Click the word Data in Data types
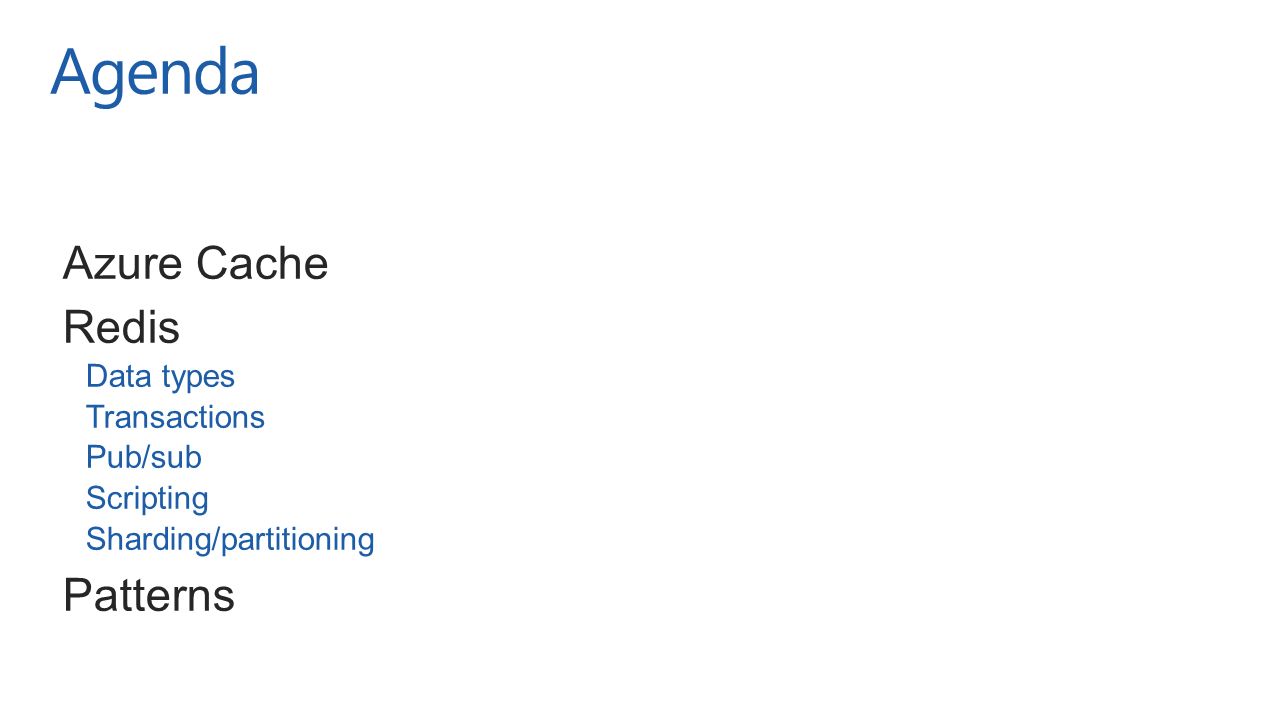This screenshot has height=720, width=1280. [119, 377]
